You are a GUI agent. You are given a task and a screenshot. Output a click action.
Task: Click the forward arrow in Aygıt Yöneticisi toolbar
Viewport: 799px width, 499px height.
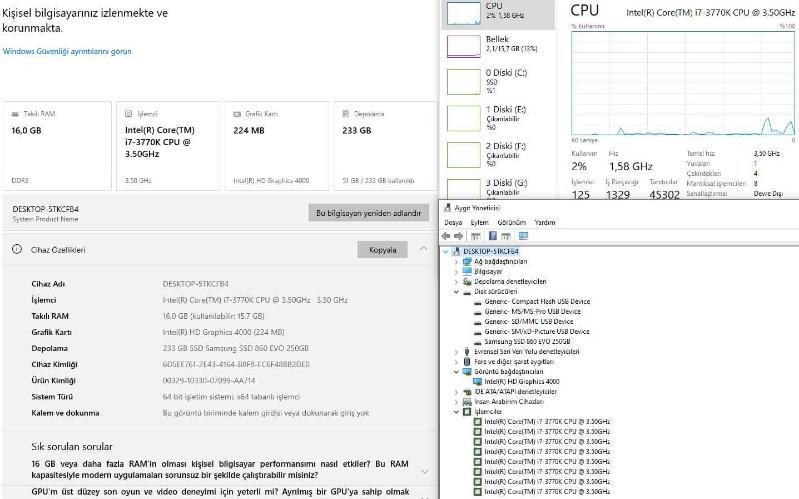point(459,236)
